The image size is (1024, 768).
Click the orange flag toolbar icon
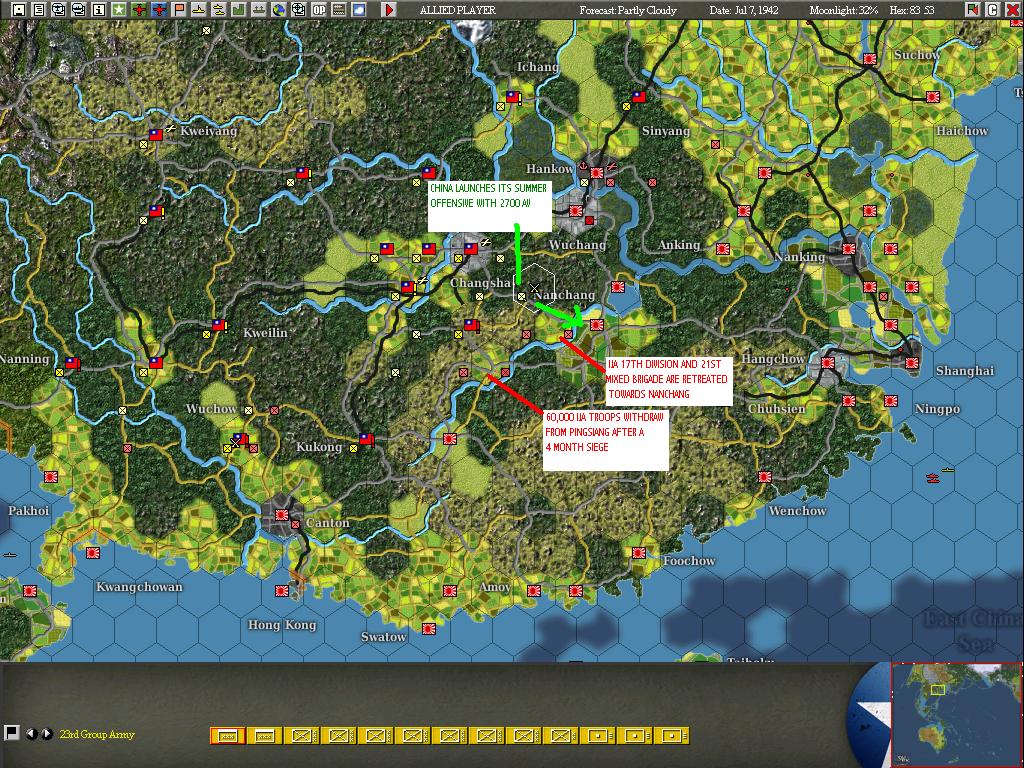178,10
